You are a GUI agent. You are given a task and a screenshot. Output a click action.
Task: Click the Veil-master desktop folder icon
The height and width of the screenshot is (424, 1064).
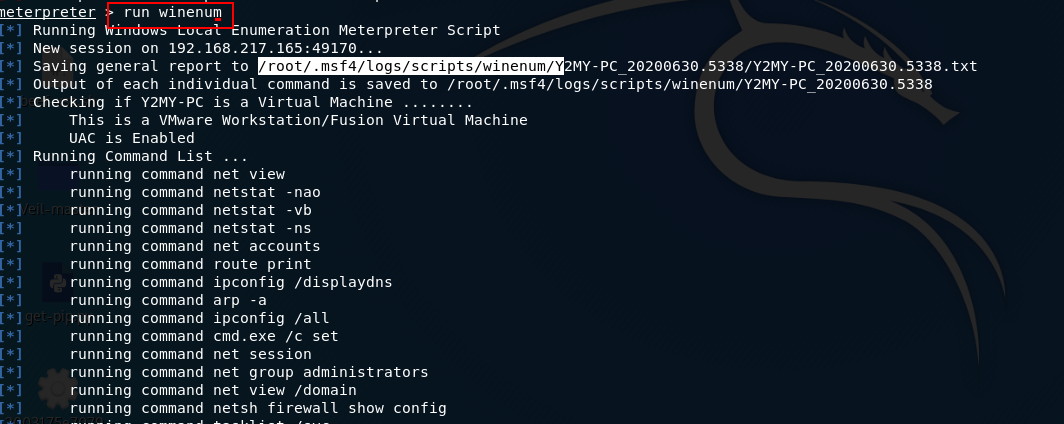[50, 178]
